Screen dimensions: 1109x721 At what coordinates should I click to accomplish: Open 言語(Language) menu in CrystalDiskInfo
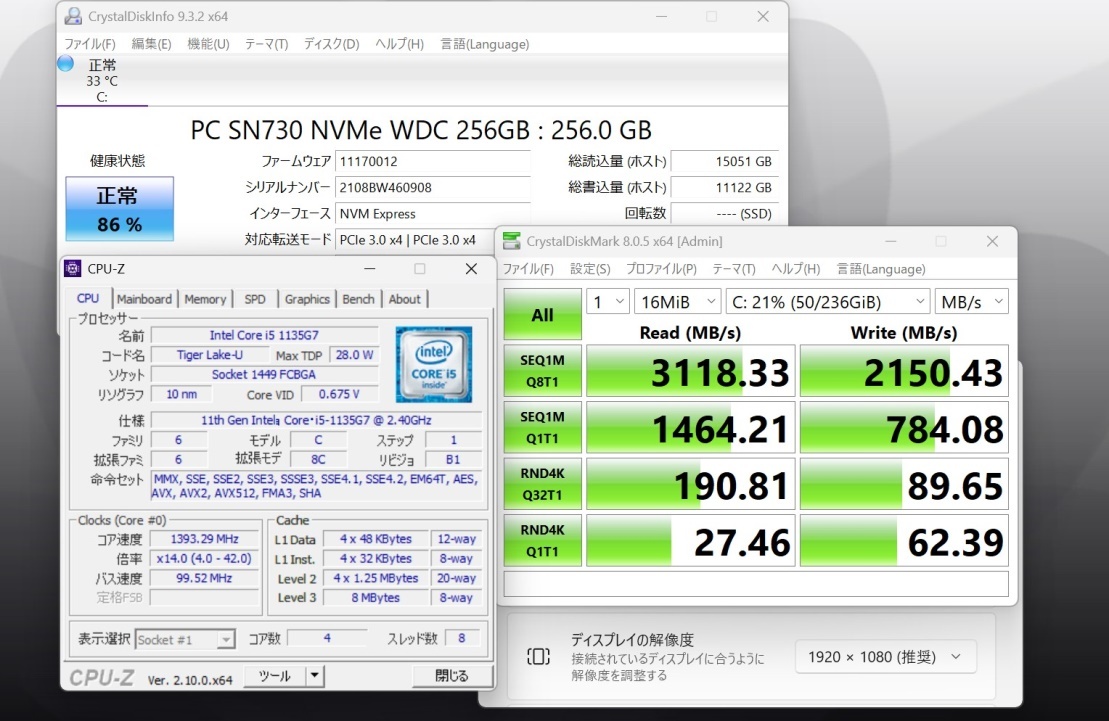pyautogui.click(x=484, y=44)
